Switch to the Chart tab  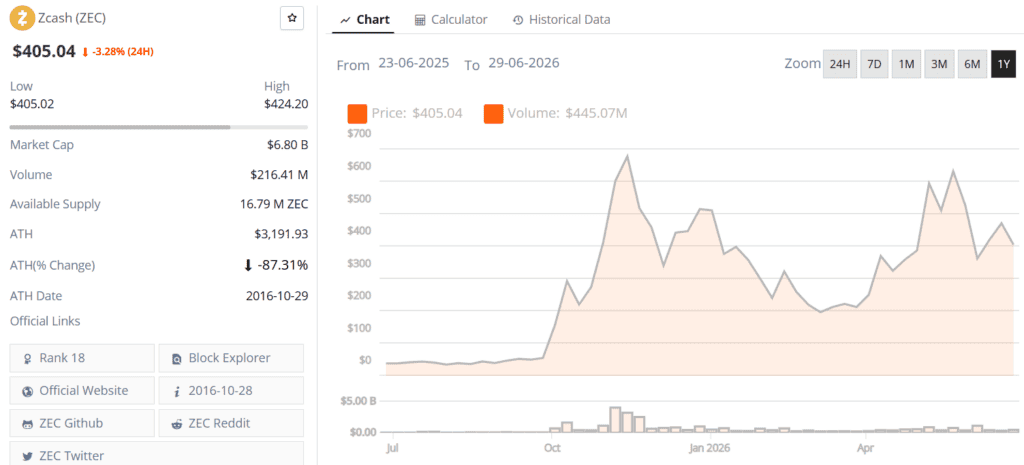tap(366, 20)
